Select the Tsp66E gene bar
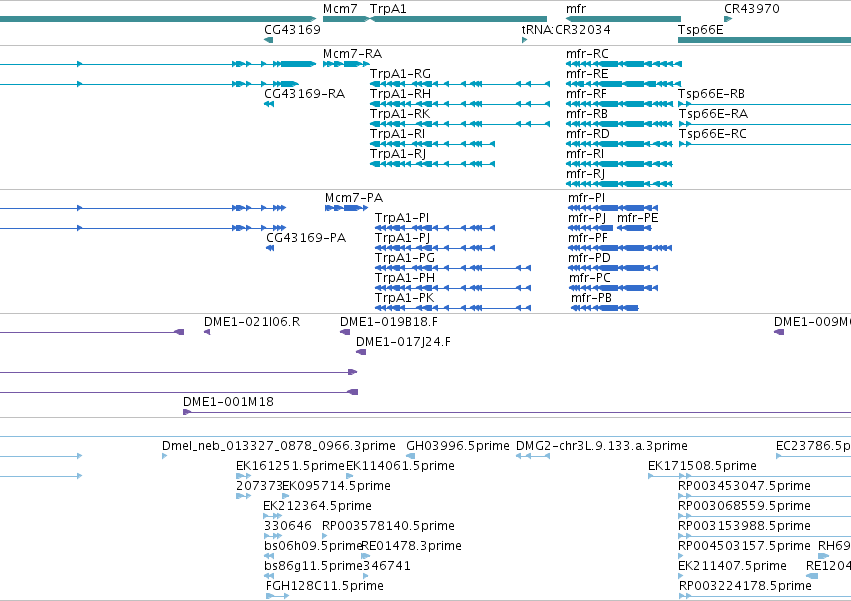The height and width of the screenshot is (601, 851). (765, 40)
